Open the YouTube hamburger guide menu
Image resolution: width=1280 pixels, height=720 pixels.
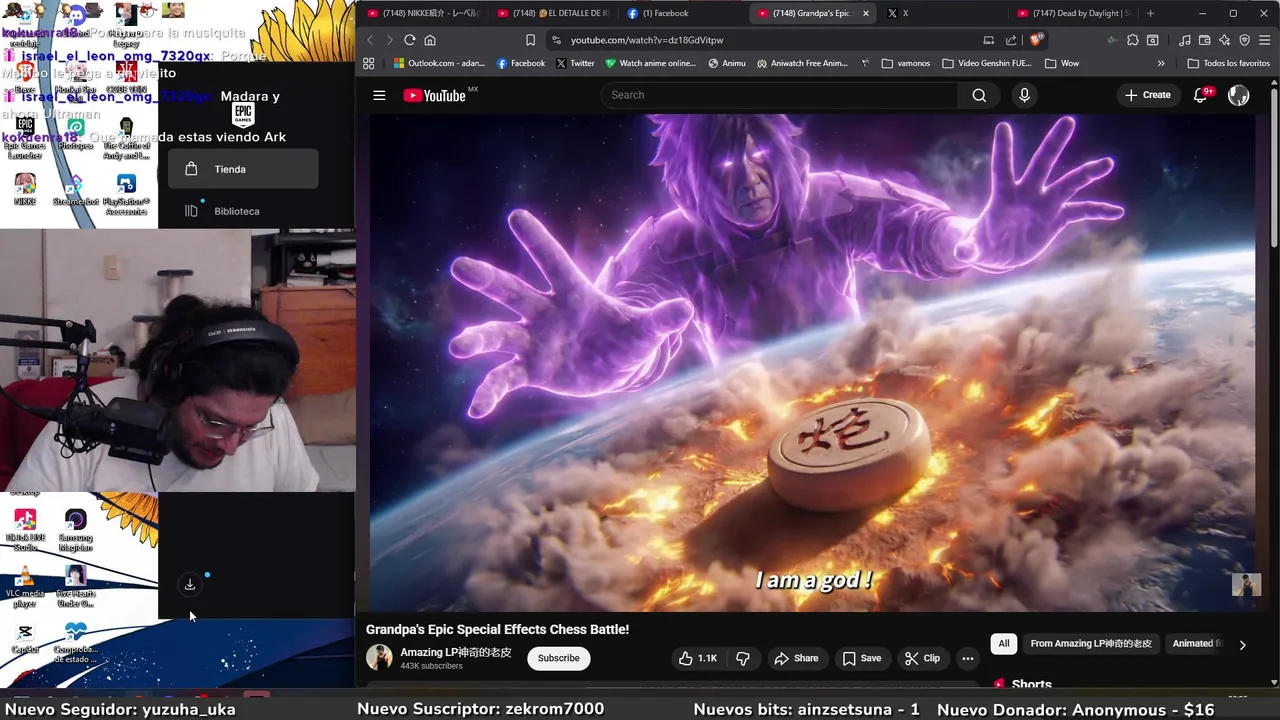379,95
